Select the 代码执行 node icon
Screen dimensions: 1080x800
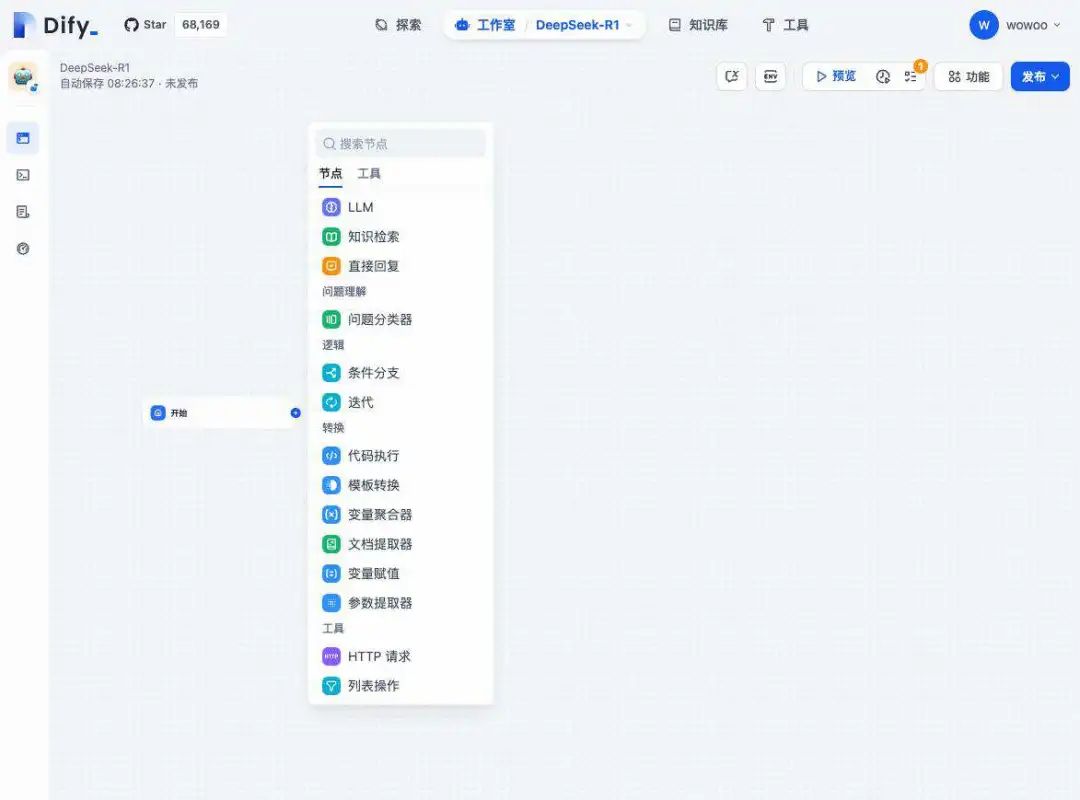(331, 455)
